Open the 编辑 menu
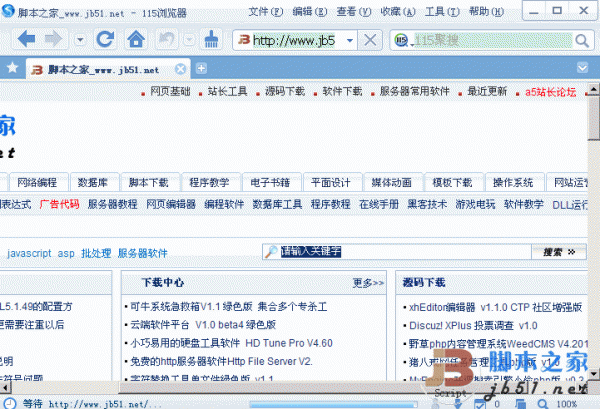 click(x=310, y=11)
